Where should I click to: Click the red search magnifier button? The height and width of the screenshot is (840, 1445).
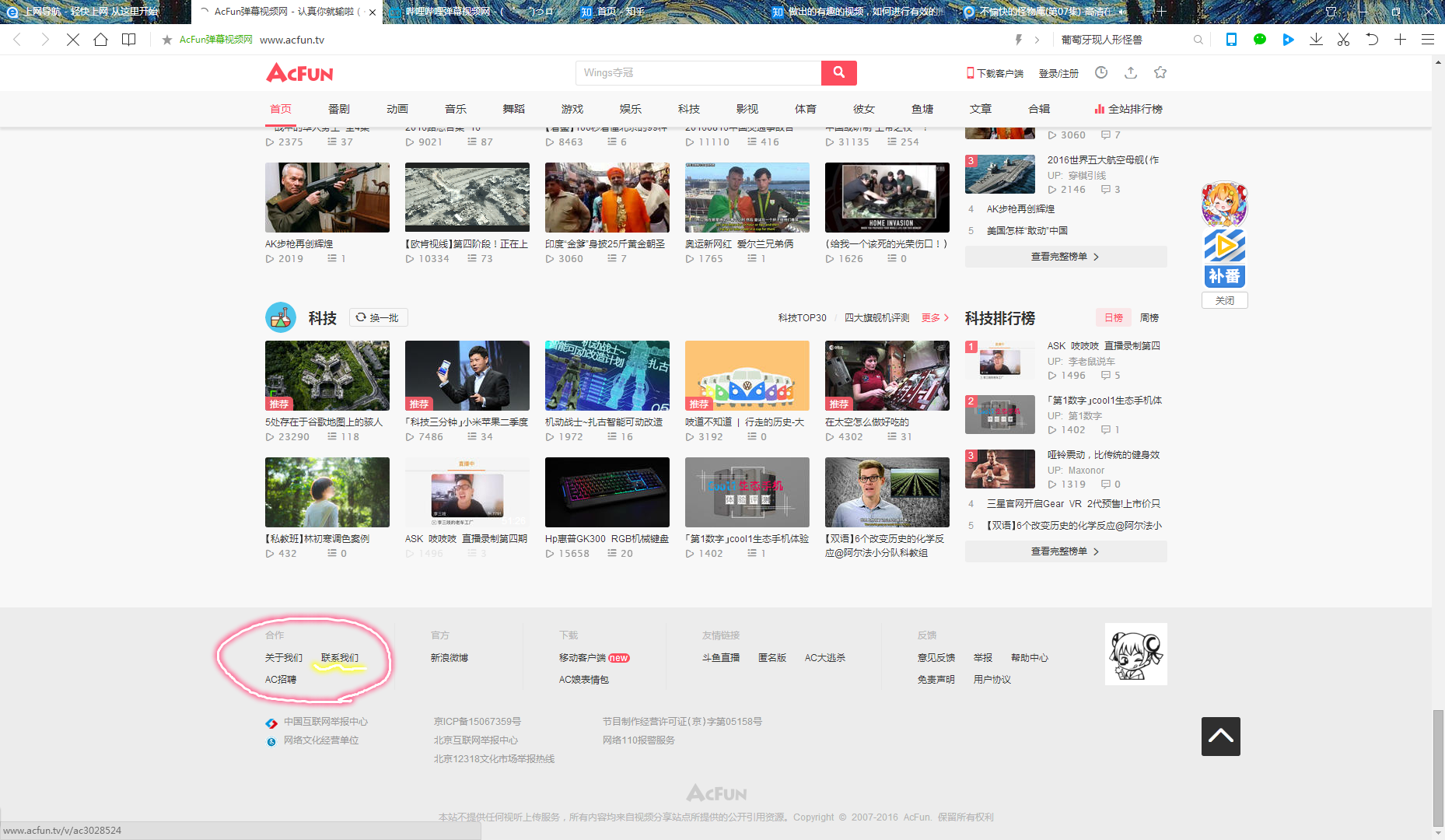pyautogui.click(x=838, y=72)
